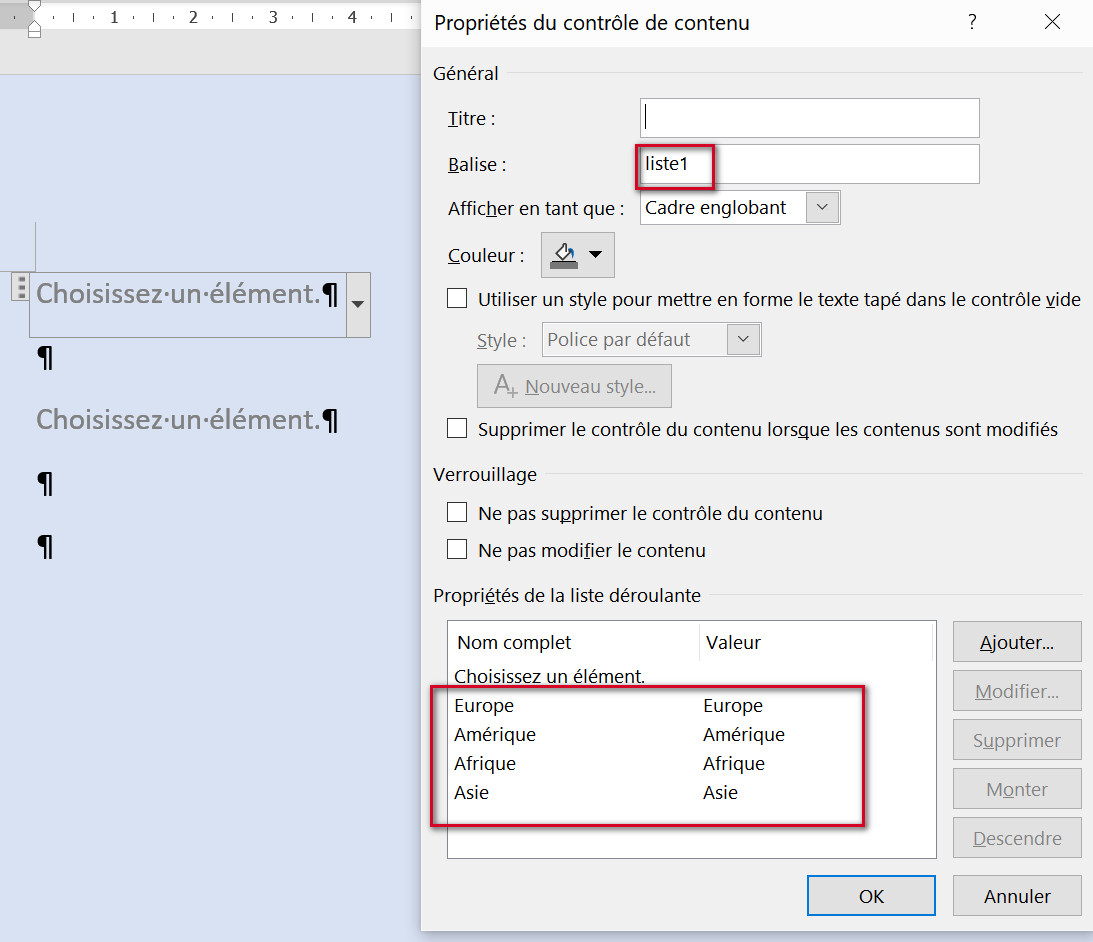Open the Couleur dropdown arrow
1093x942 pixels.
tap(596, 255)
